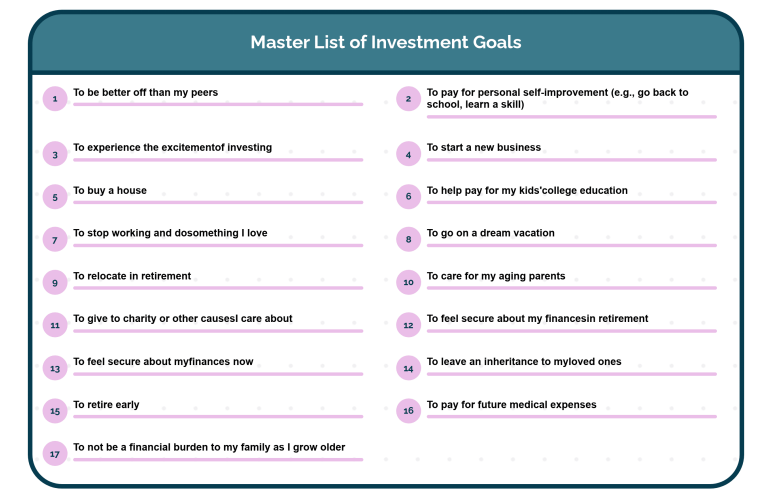The image size is (776, 500).
Task: Select 'To help pay for my kids' college education'
Action: pyautogui.click(x=527, y=191)
